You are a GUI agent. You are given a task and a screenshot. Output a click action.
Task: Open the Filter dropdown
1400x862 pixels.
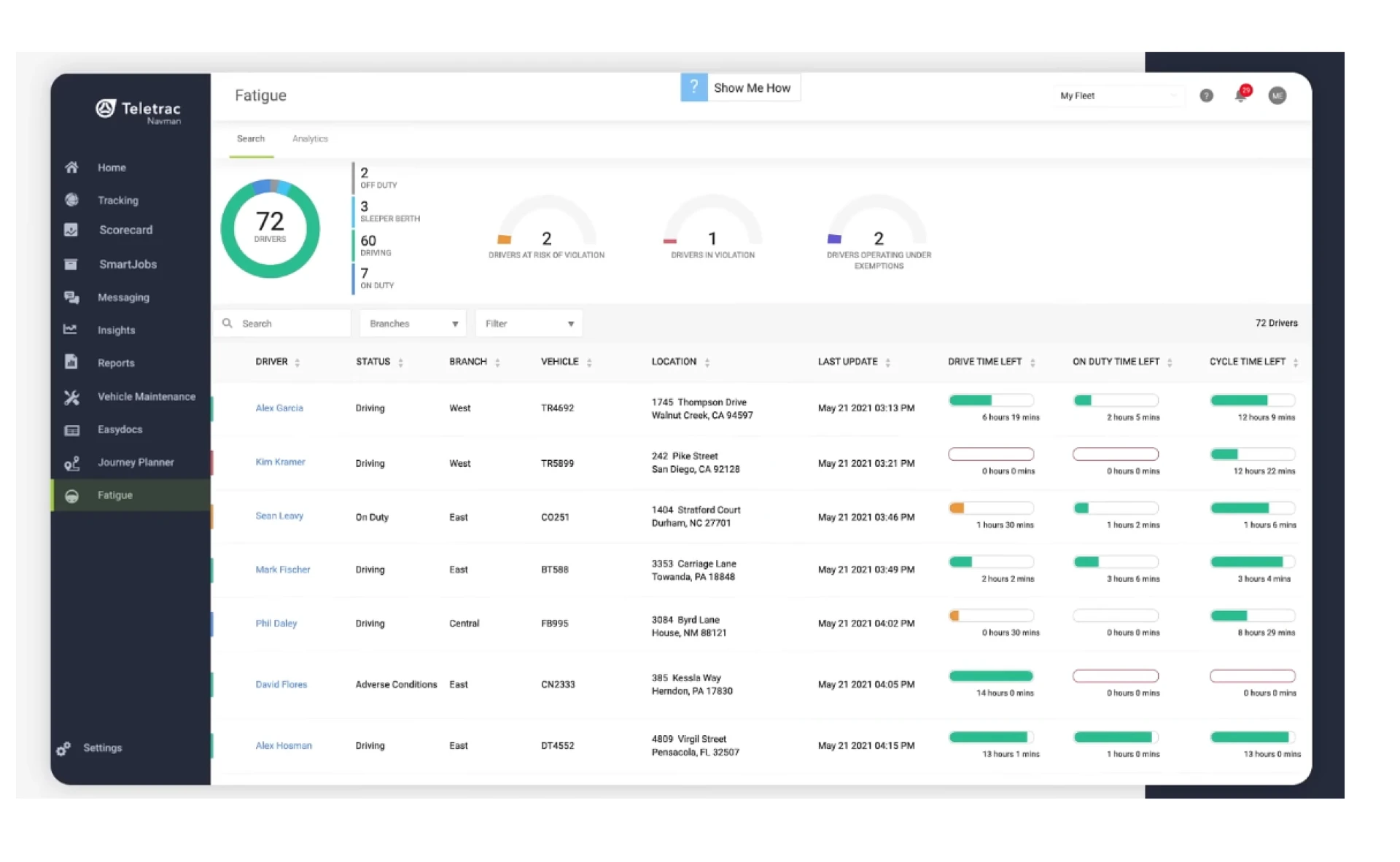[x=529, y=324]
